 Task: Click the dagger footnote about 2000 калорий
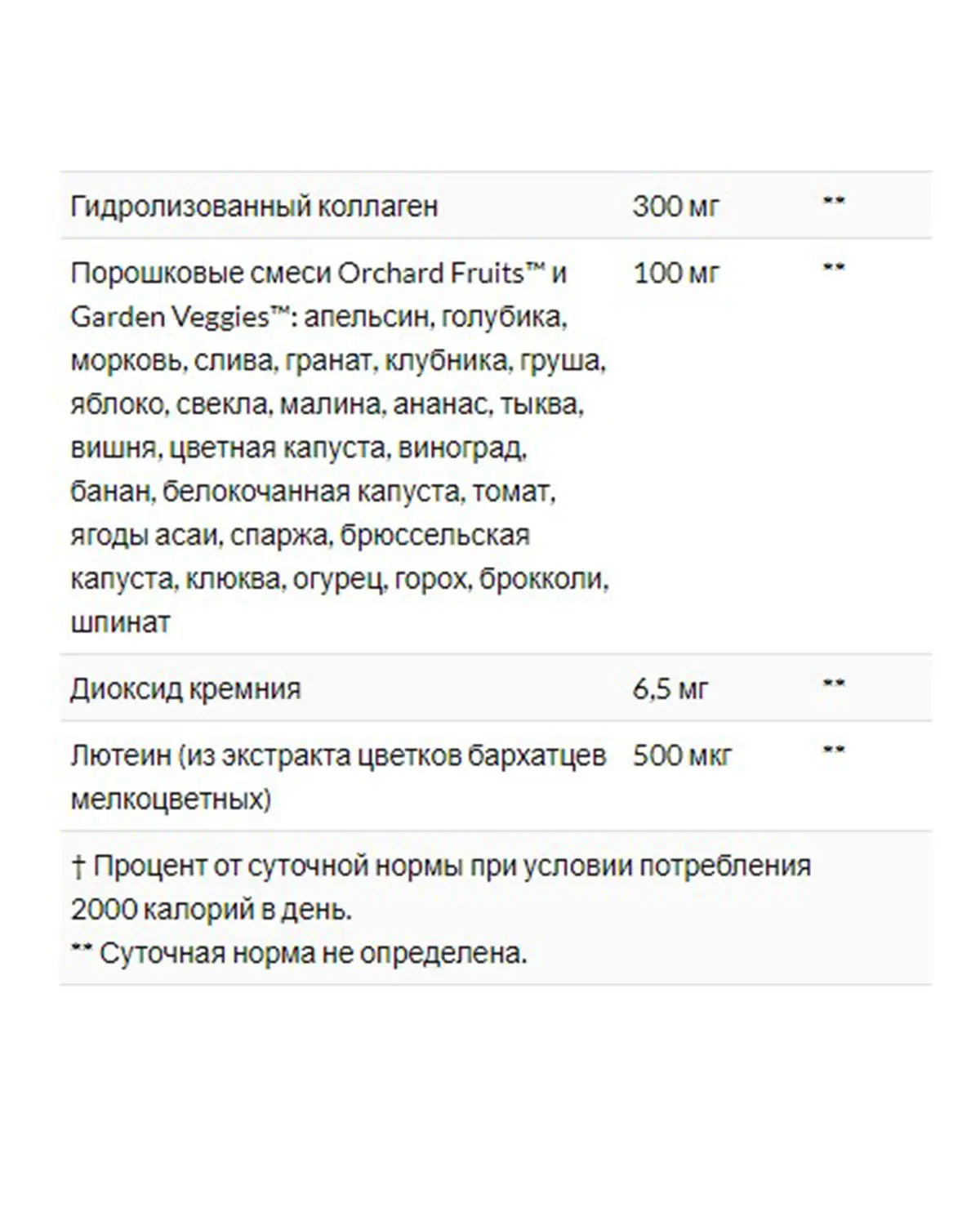(x=441, y=888)
